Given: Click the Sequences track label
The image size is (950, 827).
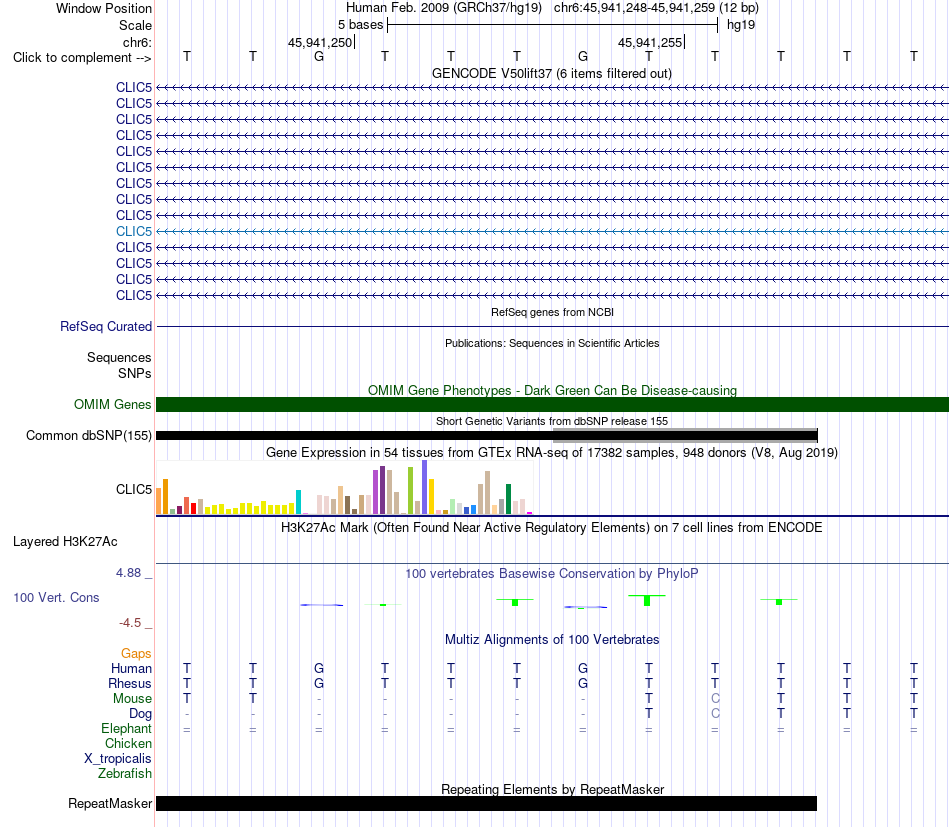Looking at the screenshot, I should click(x=119, y=357).
